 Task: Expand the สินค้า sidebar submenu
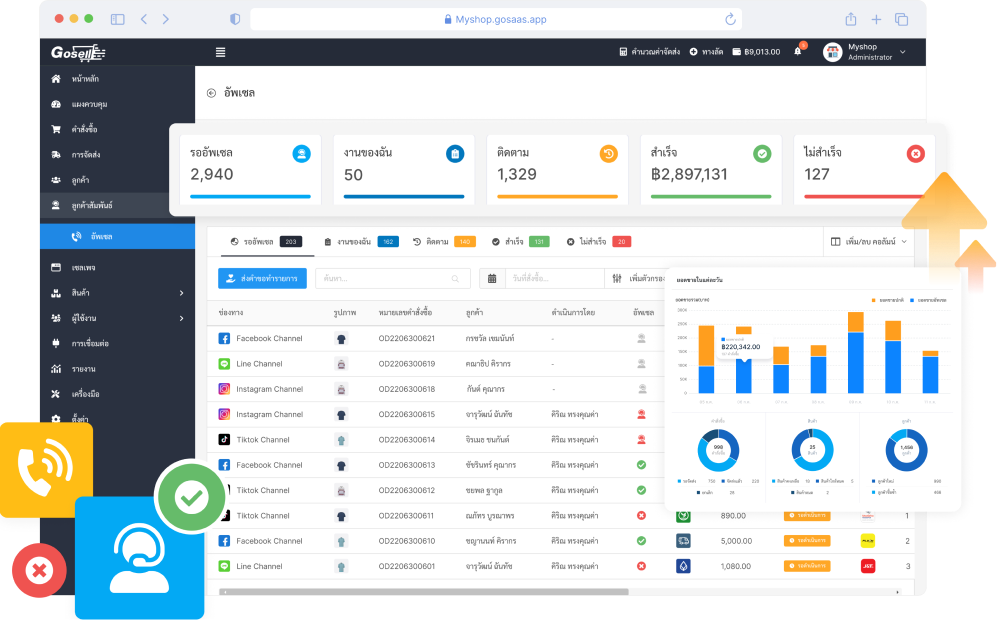[181, 293]
